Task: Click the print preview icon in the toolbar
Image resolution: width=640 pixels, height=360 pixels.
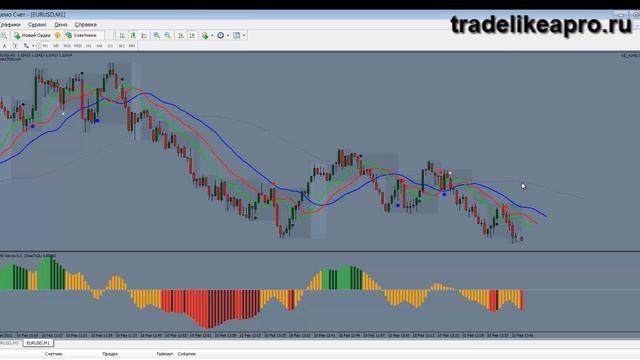Action: pyautogui.click(x=4, y=36)
